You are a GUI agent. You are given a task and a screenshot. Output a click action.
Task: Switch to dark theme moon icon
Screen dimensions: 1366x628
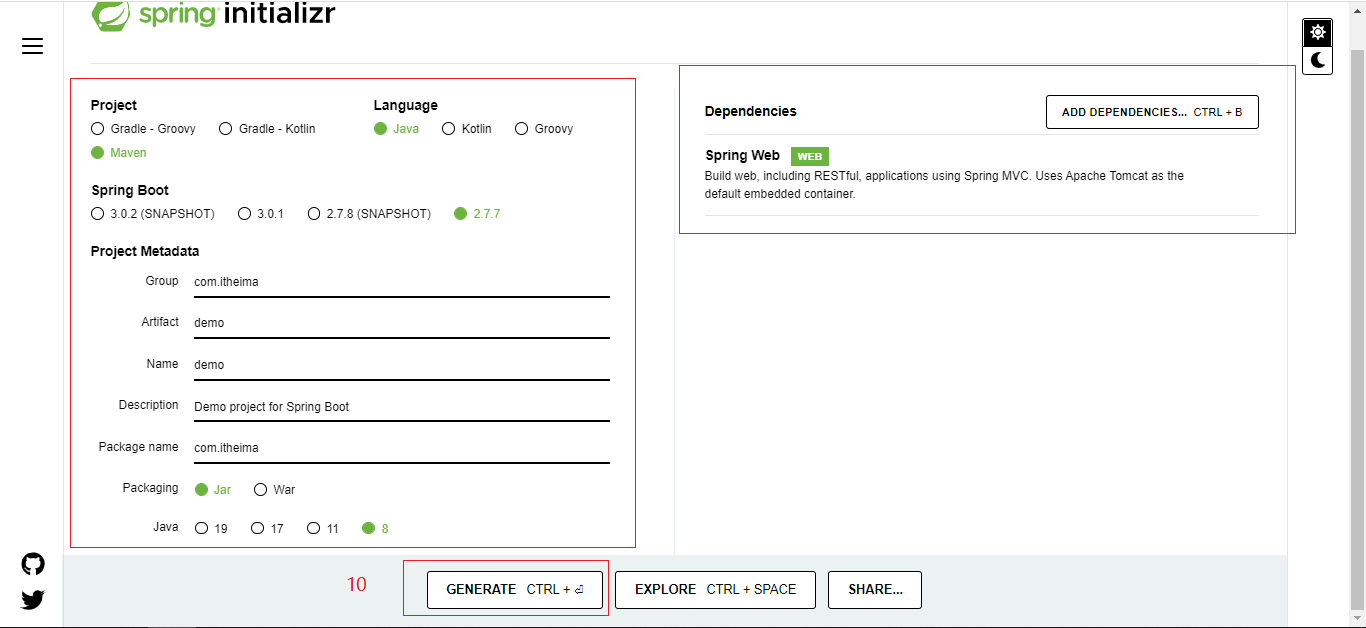click(1318, 61)
